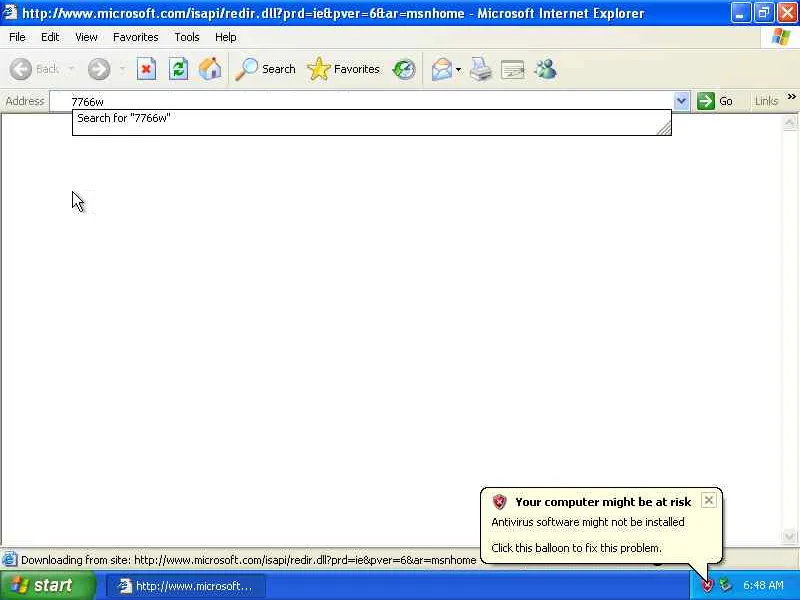Click inside the Address text field
This screenshot has width=800, height=600.
pyautogui.click(x=361, y=102)
